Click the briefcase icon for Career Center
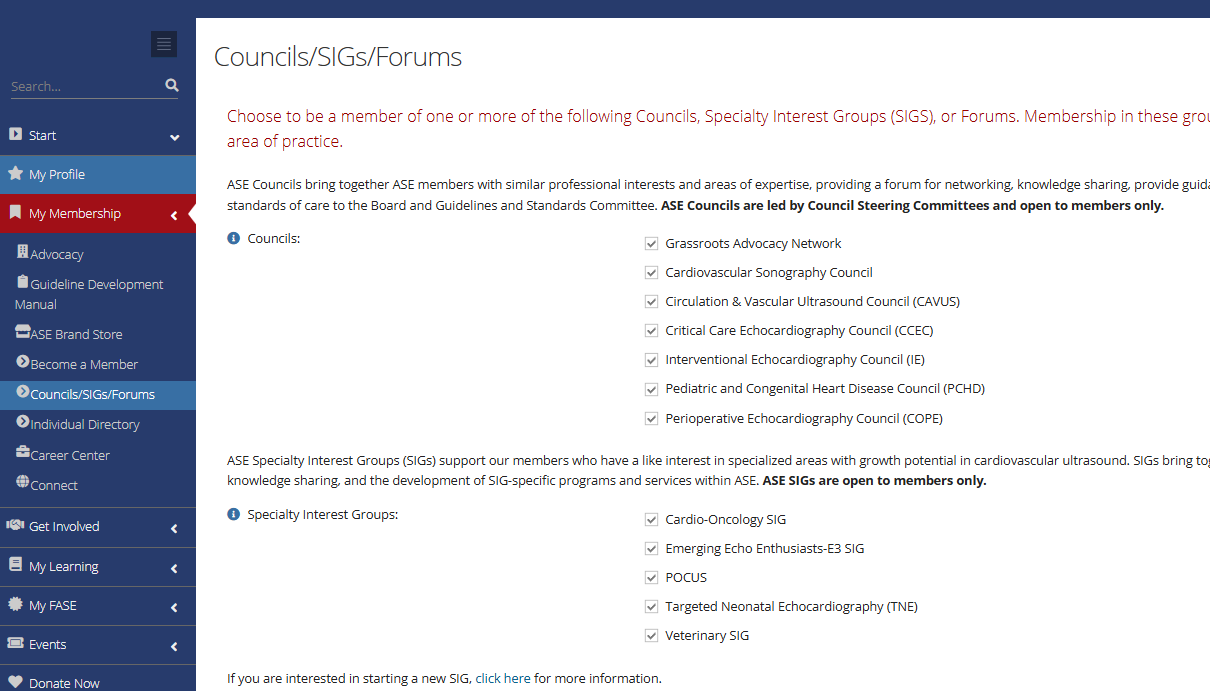 tap(23, 453)
